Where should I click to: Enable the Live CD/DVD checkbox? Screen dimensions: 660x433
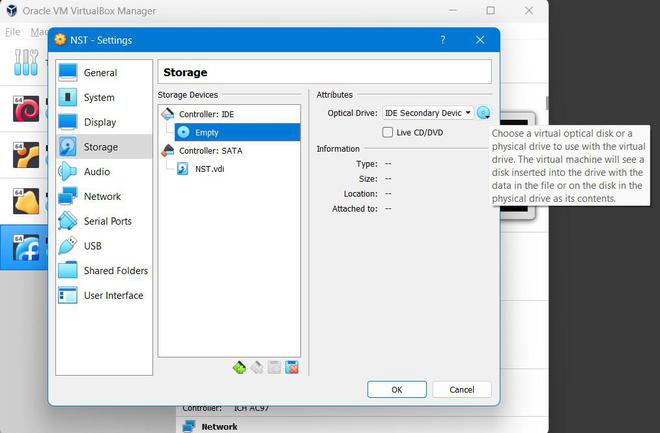click(387, 133)
